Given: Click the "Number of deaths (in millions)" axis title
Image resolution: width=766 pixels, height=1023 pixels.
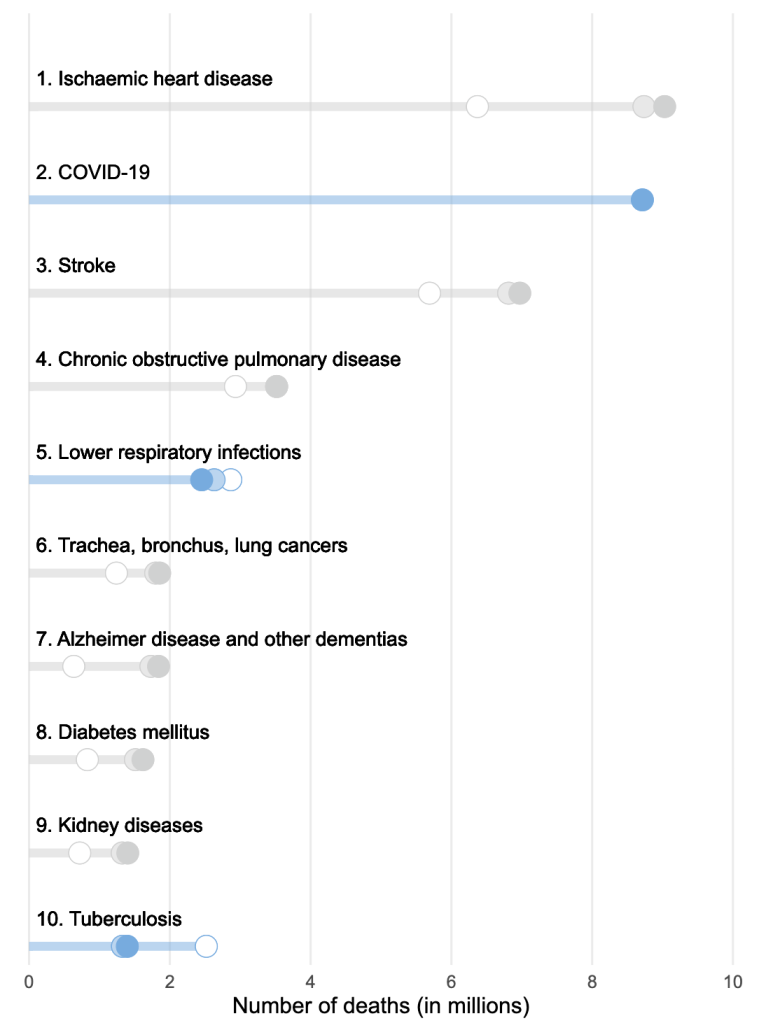Looking at the screenshot, I should tap(381, 1005).
